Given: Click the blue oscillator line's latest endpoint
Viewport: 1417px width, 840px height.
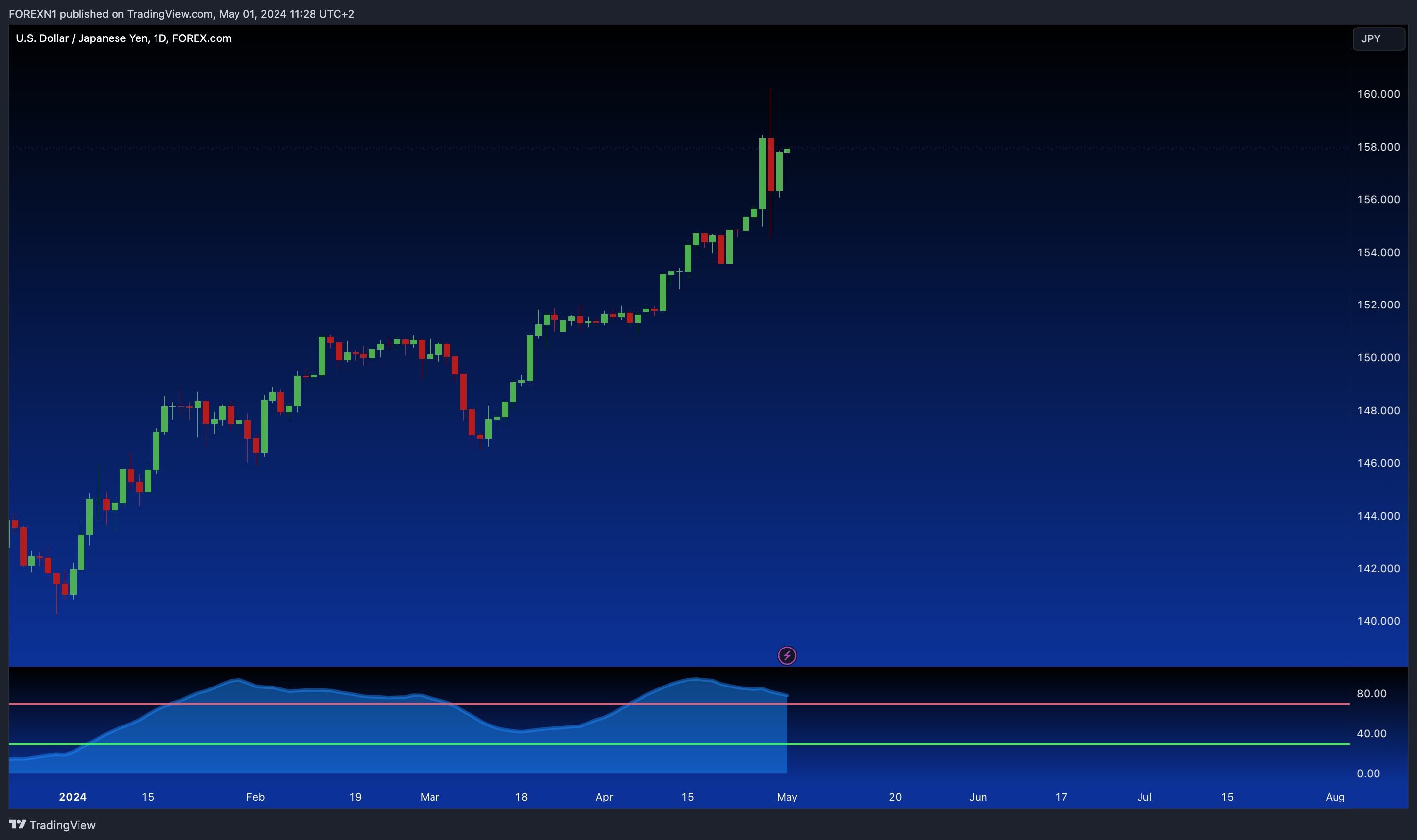Looking at the screenshot, I should (787, 695).
